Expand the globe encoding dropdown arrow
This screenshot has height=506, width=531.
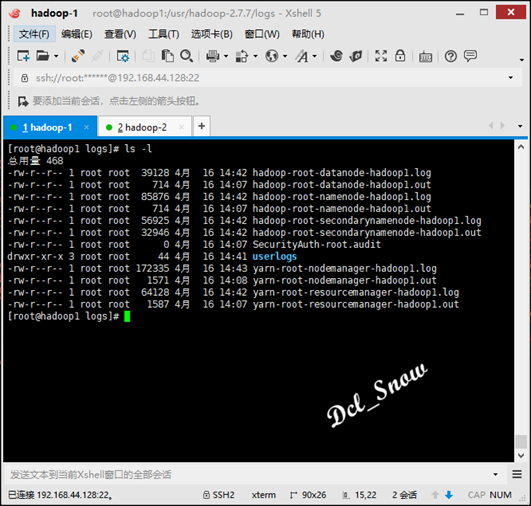point(285,56)
